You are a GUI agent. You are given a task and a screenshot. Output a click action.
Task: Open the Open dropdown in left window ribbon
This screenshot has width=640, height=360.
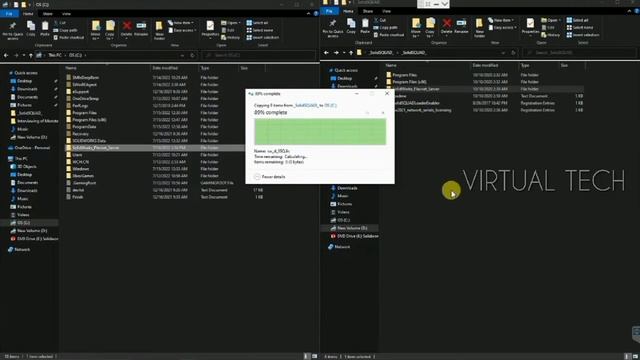[231, 23]
